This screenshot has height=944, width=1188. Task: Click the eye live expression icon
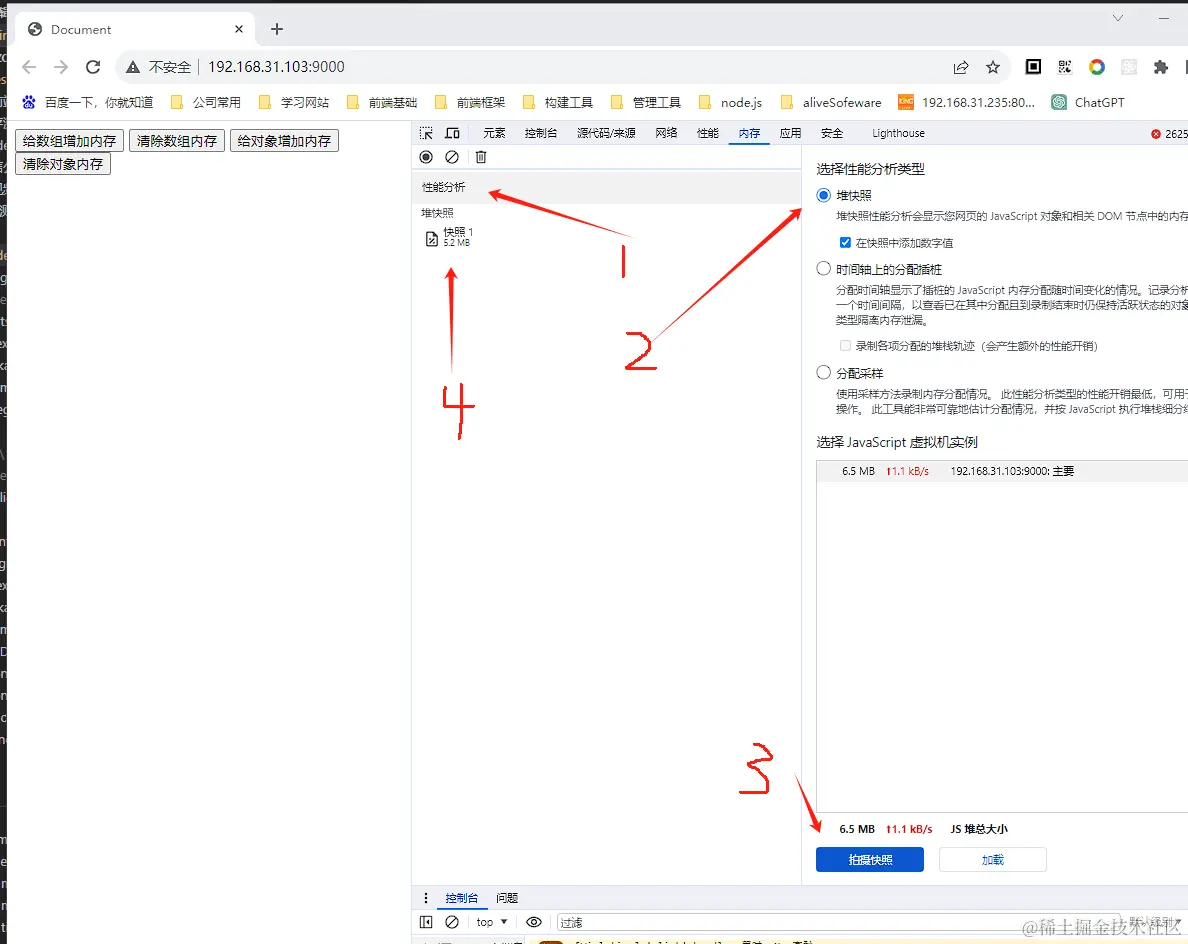click(533, 922)
